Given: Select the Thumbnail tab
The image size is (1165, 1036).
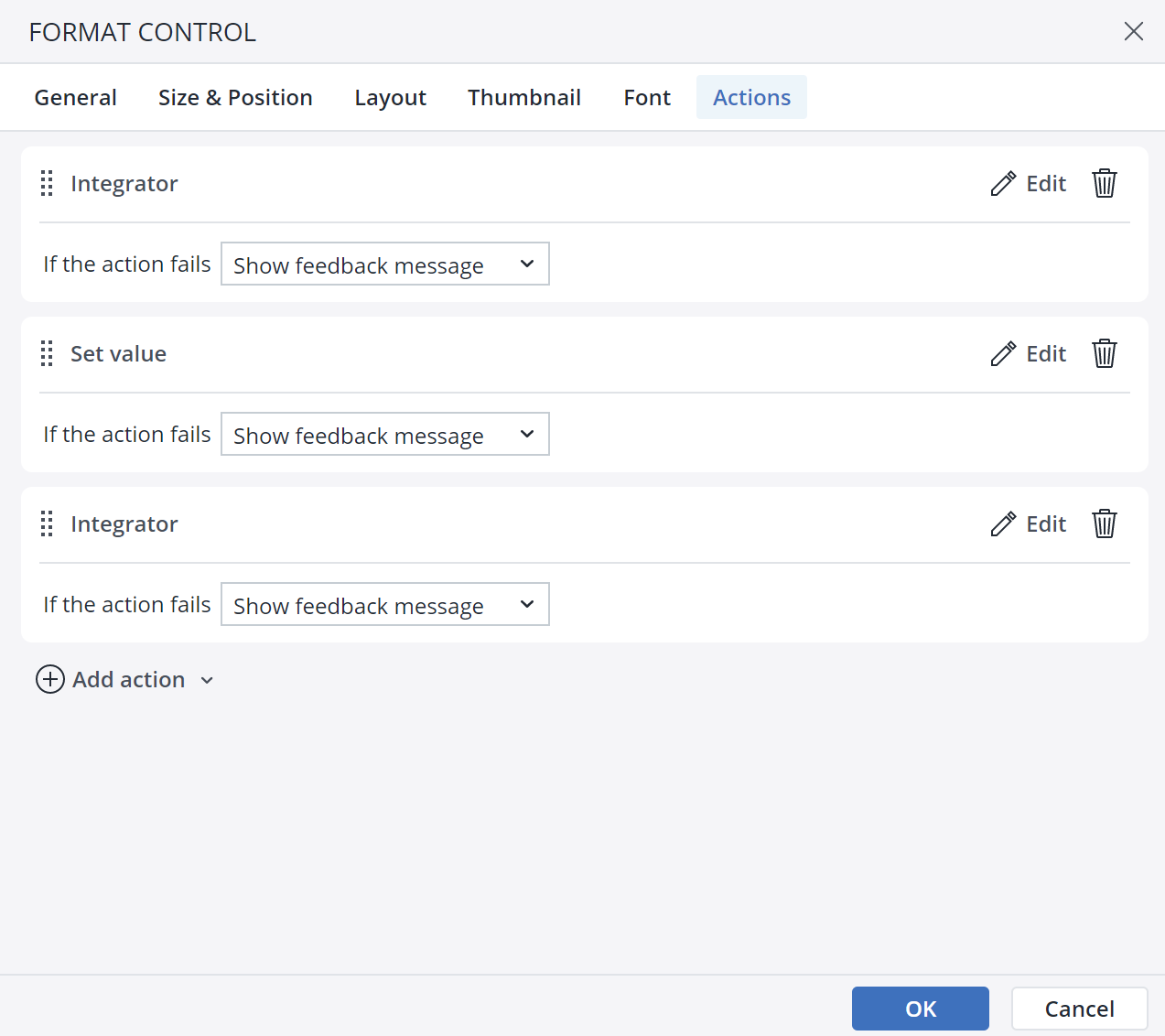Looking at the screenshot, I should [x=524, y=97].
